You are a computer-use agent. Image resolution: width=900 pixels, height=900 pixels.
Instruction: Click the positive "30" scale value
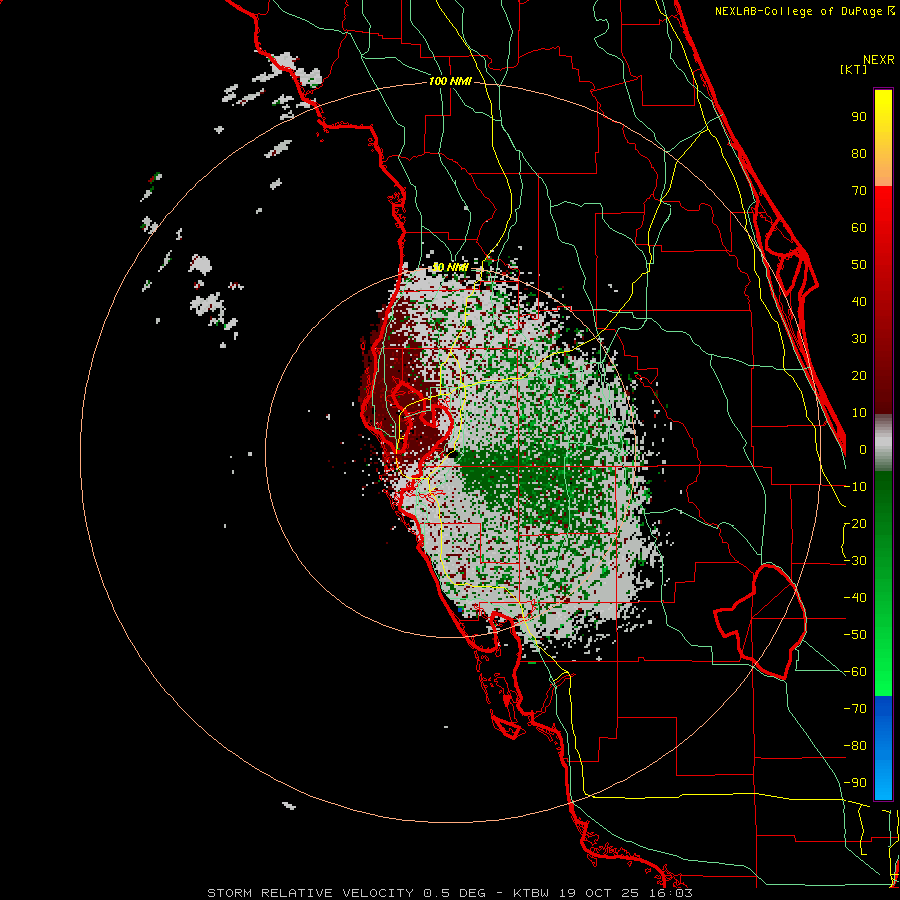pyautogui.click(x=859, y=339)
